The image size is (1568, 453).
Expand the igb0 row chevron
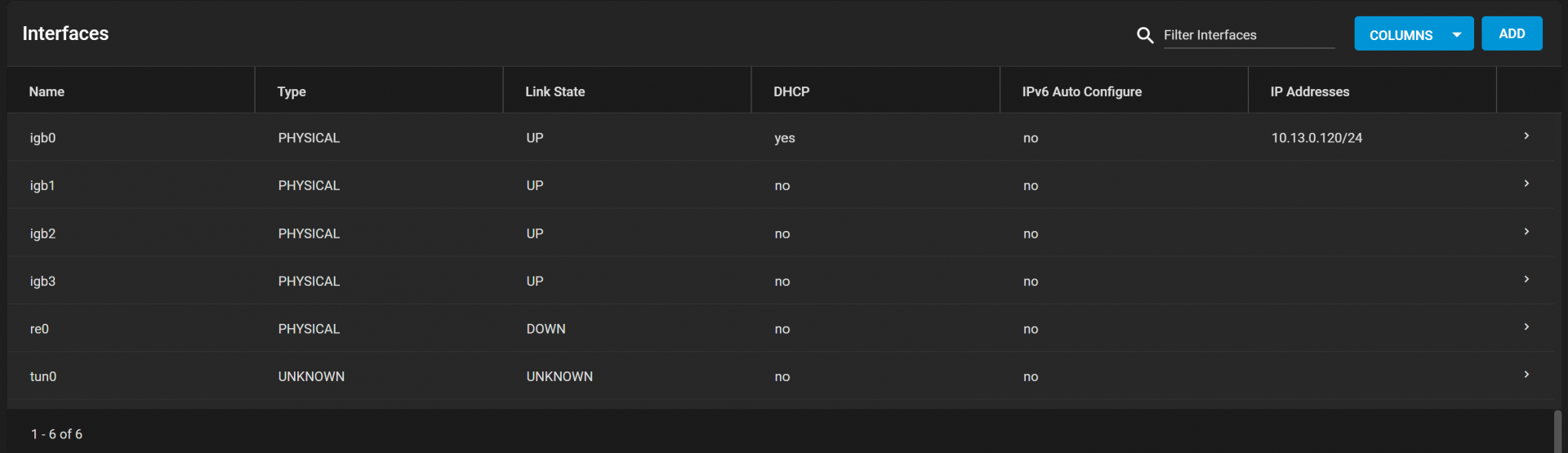tap(1526, 135)
